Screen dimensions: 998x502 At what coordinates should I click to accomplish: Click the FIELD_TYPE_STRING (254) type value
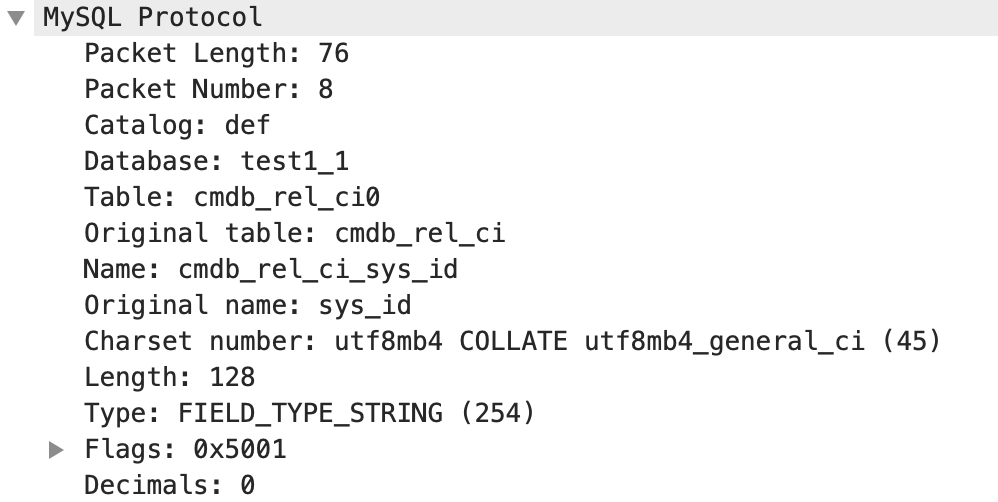coord(357,413)
